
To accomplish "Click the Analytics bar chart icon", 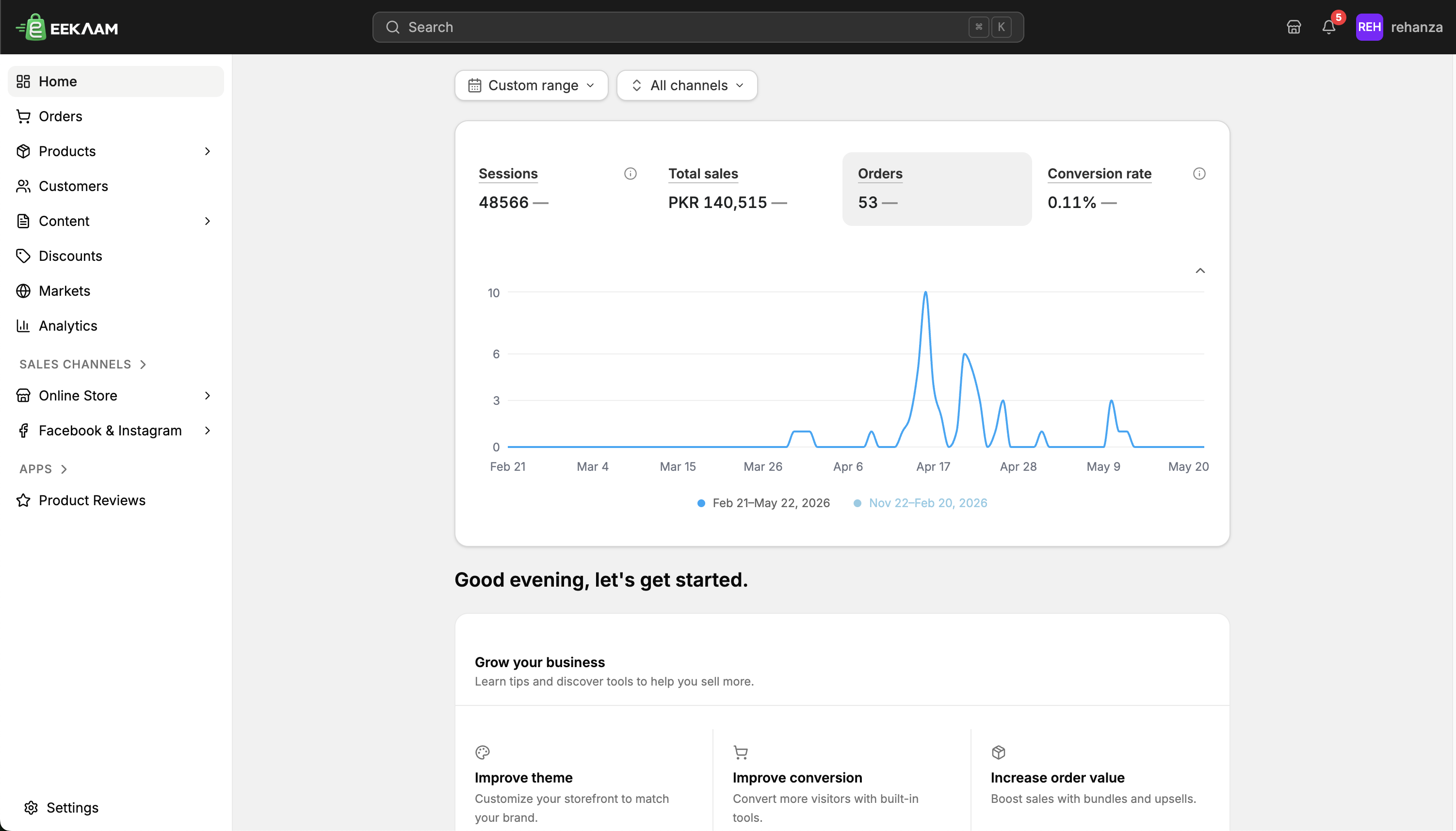I will (23, 325).
